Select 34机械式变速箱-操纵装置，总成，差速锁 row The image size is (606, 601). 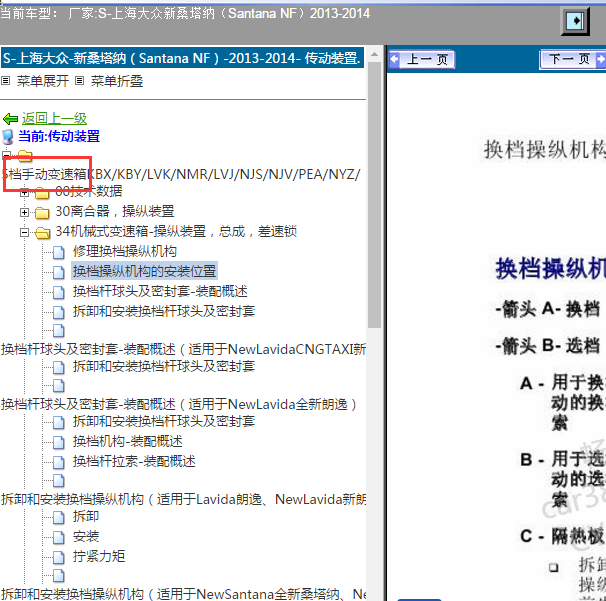[x=176, y=232]
